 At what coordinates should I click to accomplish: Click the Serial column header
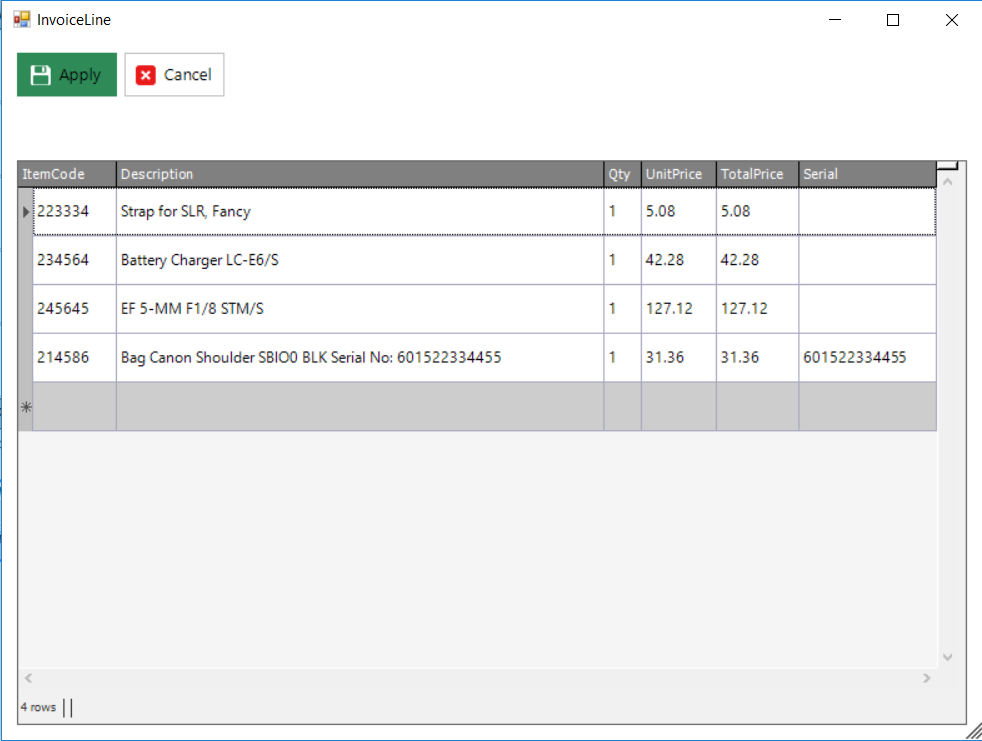867,174
